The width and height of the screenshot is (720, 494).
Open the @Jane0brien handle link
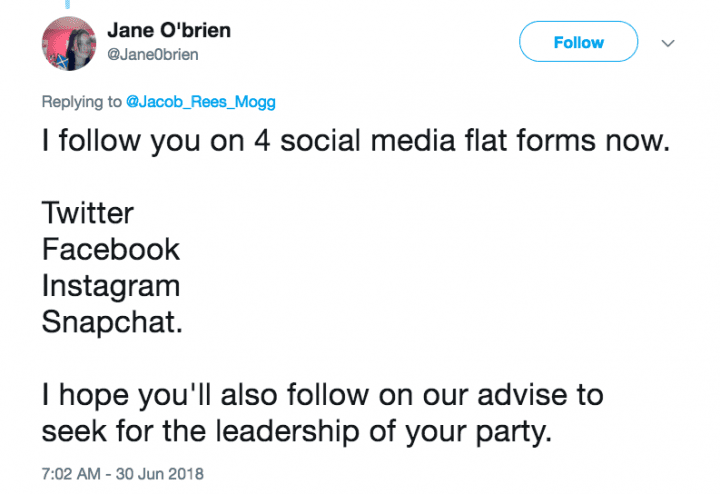point(153,55)
